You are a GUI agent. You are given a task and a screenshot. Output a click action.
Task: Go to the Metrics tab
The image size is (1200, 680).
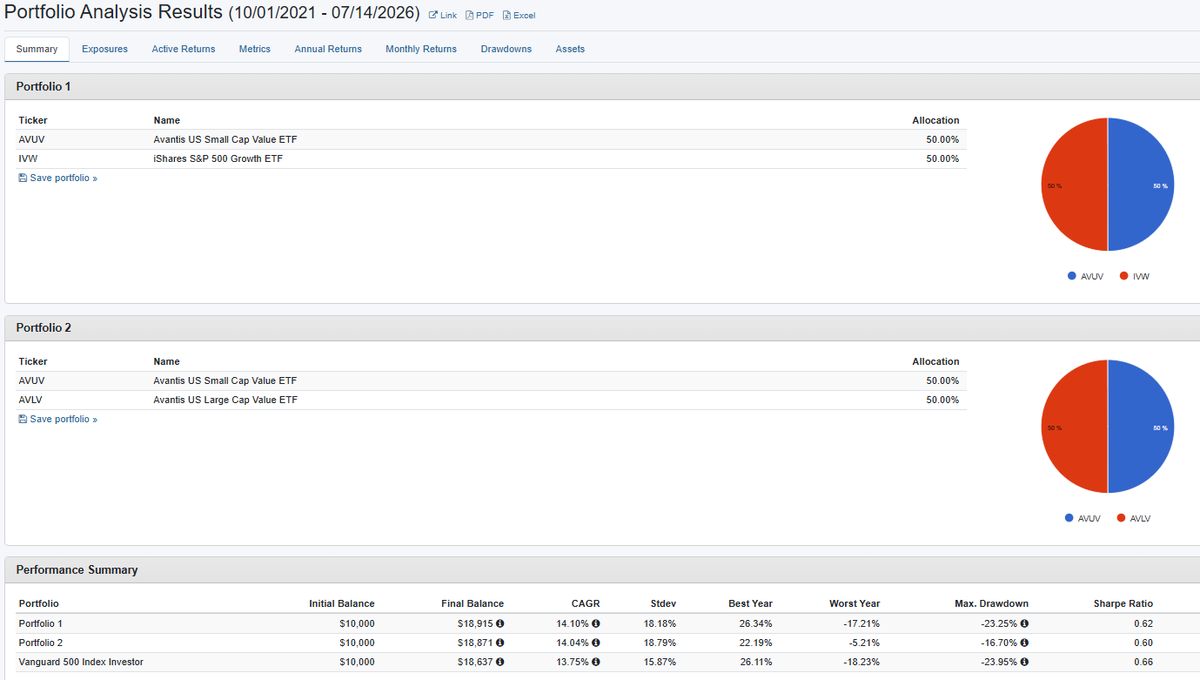tap(255, 49)
